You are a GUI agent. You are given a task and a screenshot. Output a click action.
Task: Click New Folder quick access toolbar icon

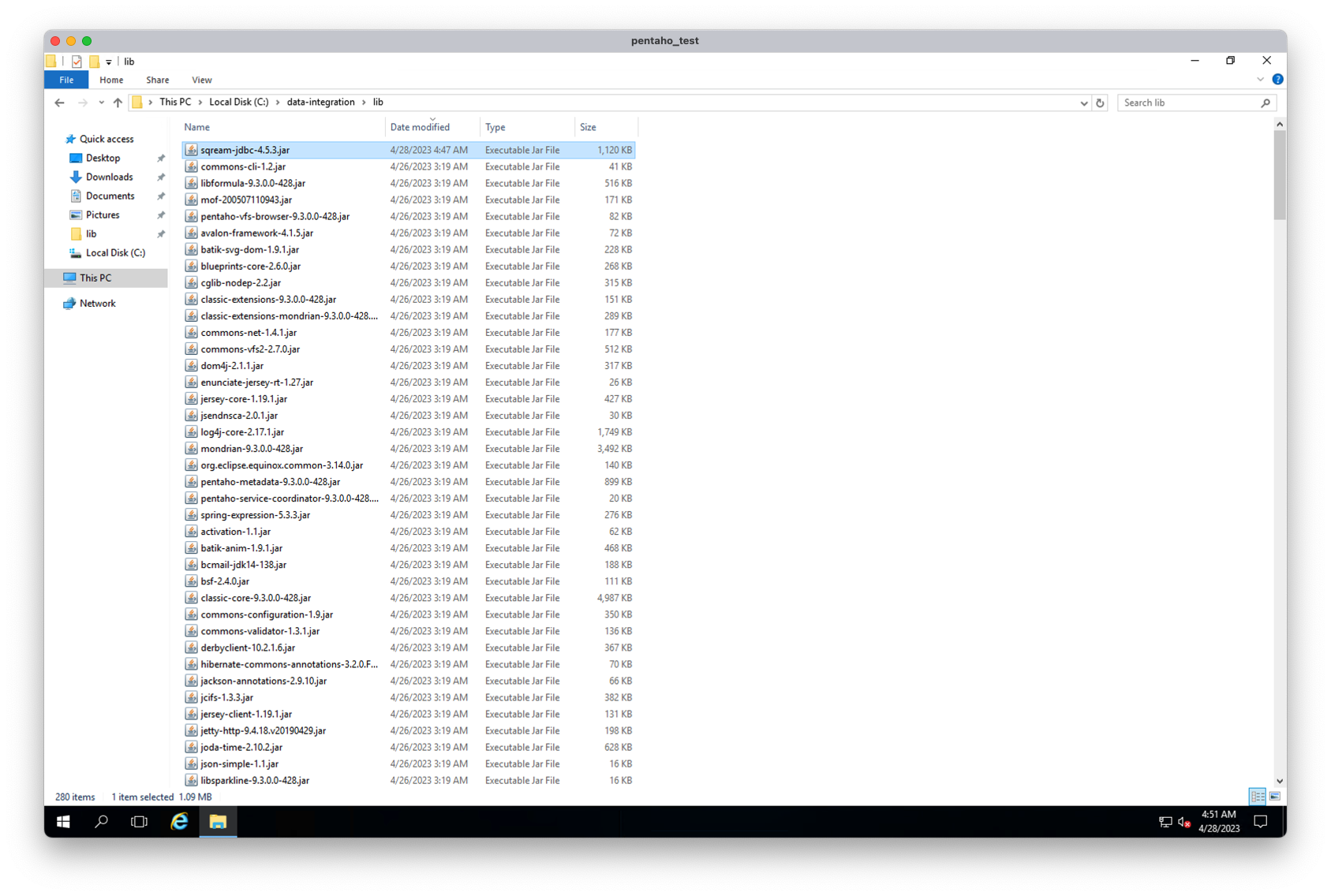pos(95,62)
